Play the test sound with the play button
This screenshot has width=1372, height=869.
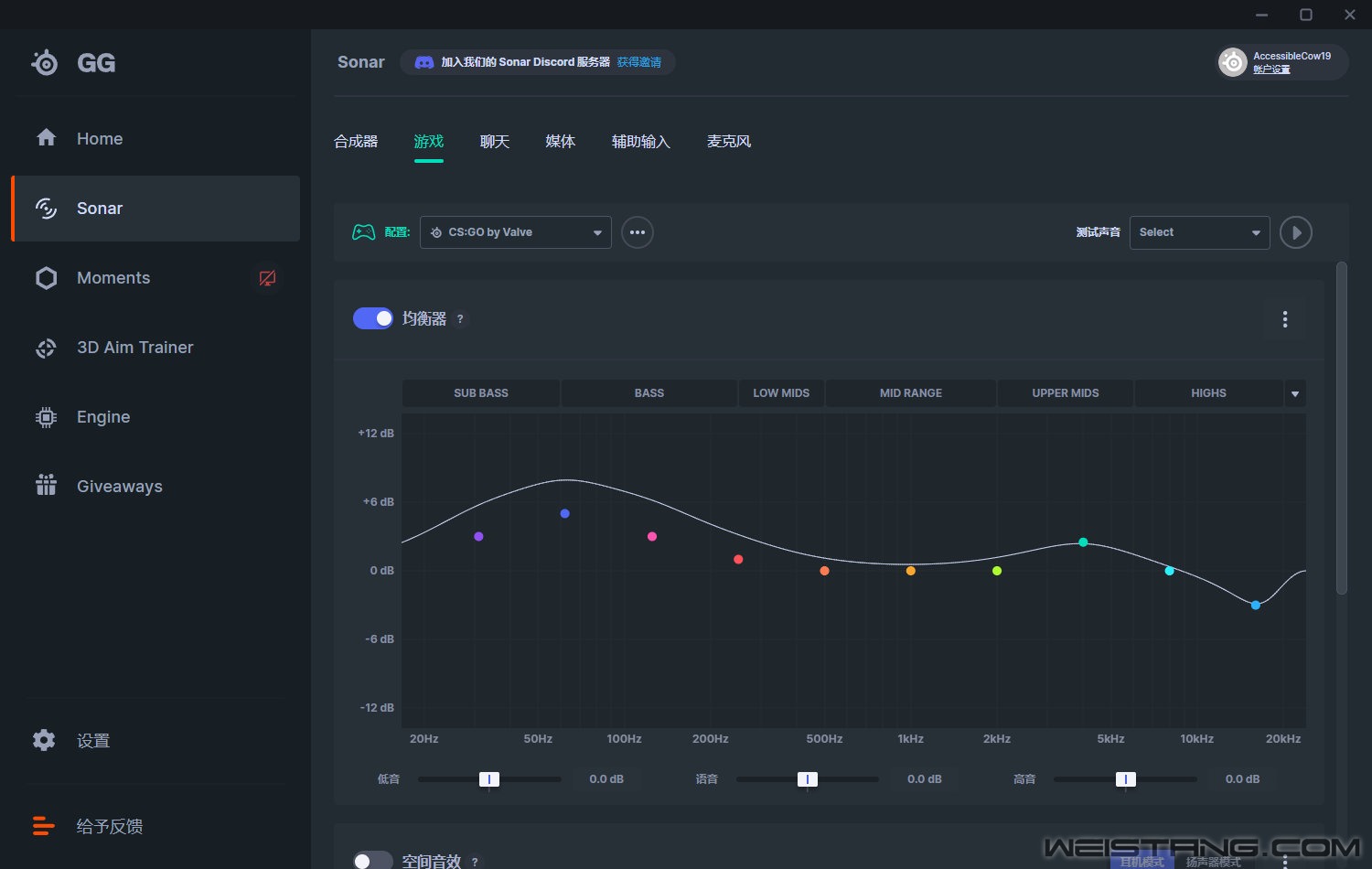coord(1296,232)
